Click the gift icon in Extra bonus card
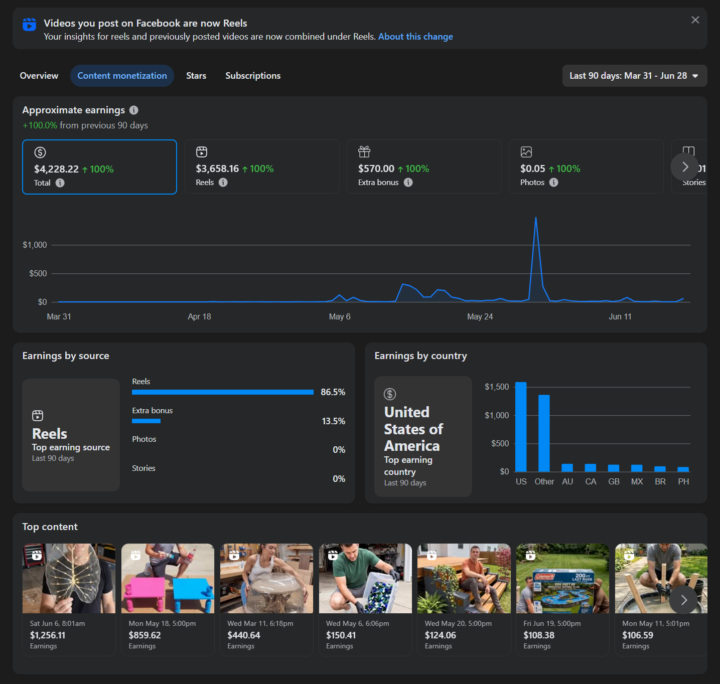The width and height of the screenshot is (720, 684). pyautogui.click(x=364, y=151)
